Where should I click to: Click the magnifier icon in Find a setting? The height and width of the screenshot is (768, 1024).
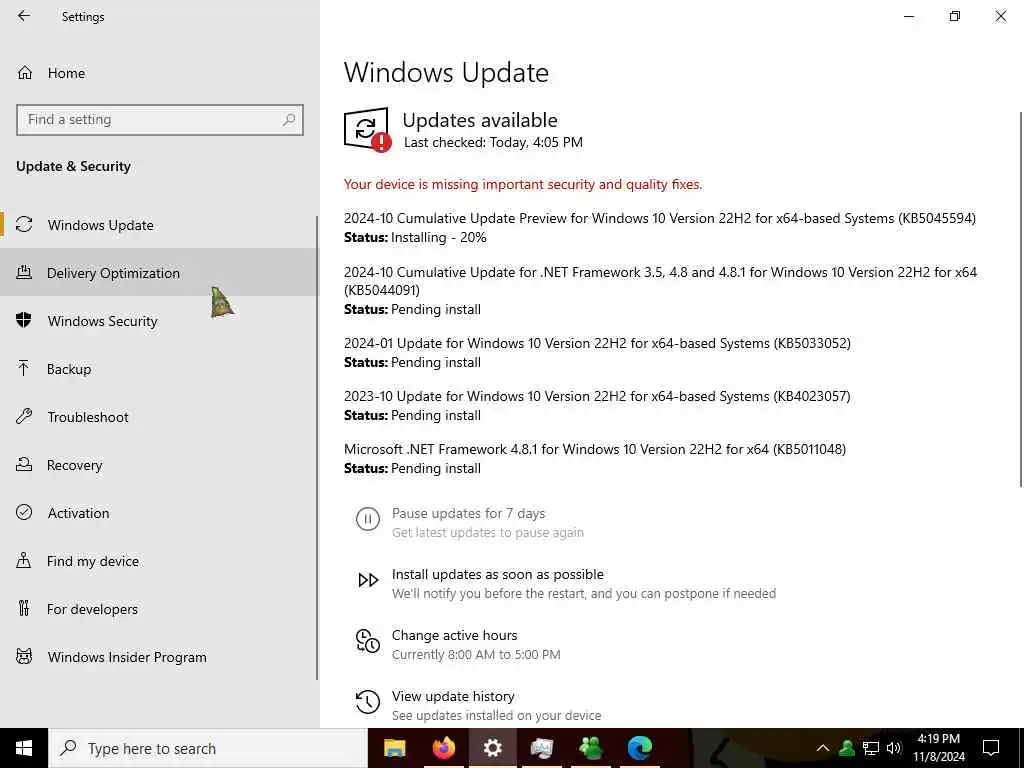tap(289, 120)
